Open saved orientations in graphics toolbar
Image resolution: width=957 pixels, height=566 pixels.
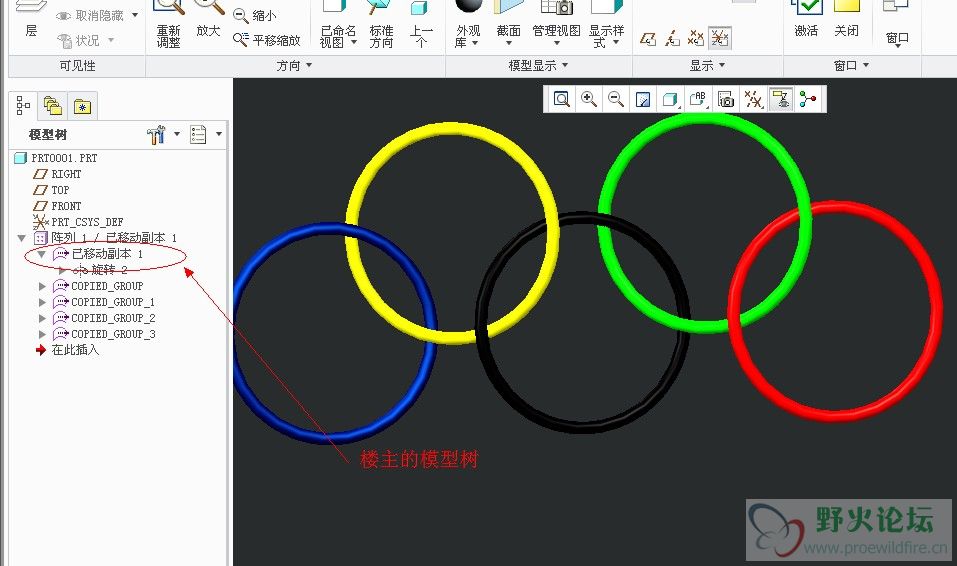coord(698,99)
